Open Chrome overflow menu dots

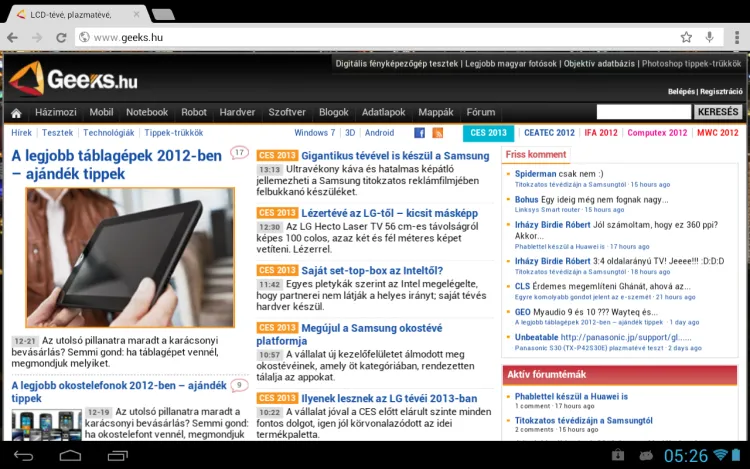[x=737, y=37]
